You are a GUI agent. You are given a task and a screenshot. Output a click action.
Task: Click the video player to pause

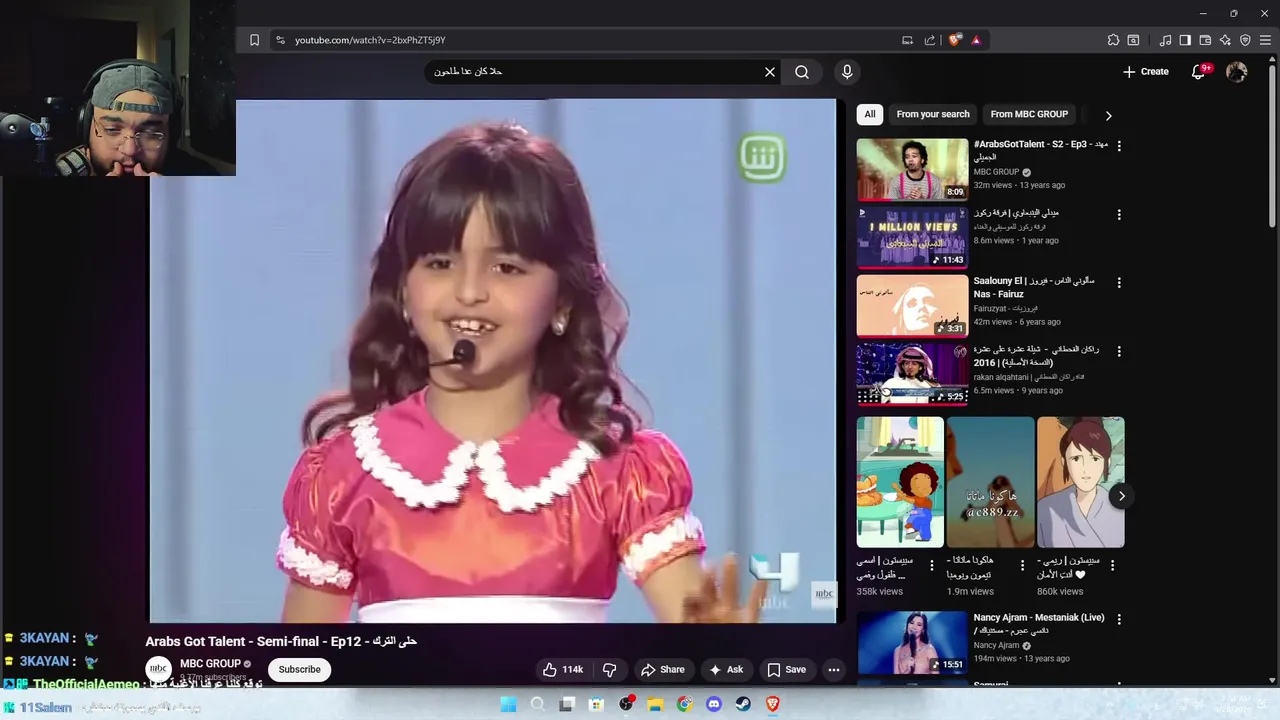tap(492, 360)
